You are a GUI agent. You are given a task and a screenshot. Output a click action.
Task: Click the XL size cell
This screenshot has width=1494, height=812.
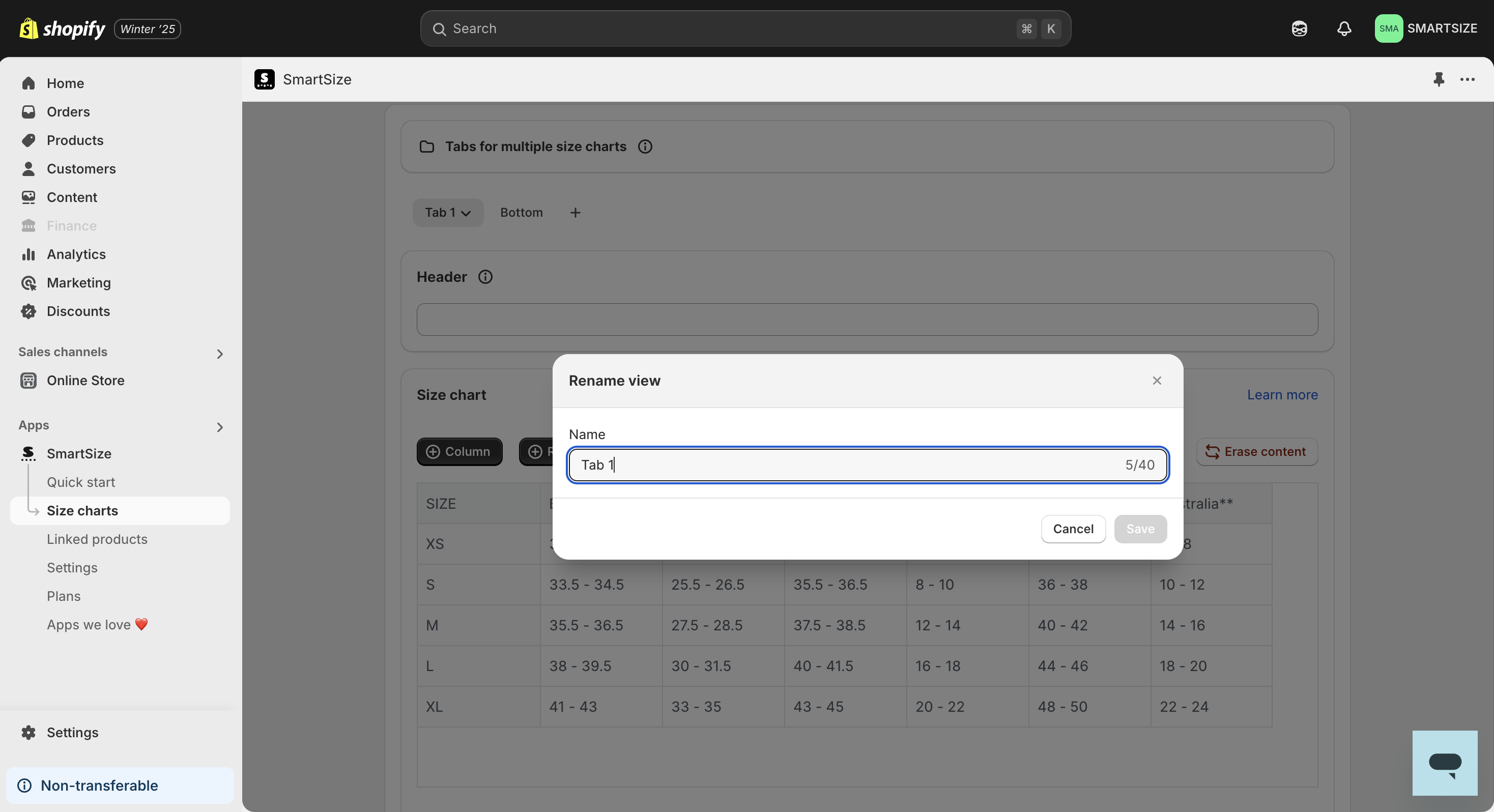pyautogui.click(x=478, y=707)
